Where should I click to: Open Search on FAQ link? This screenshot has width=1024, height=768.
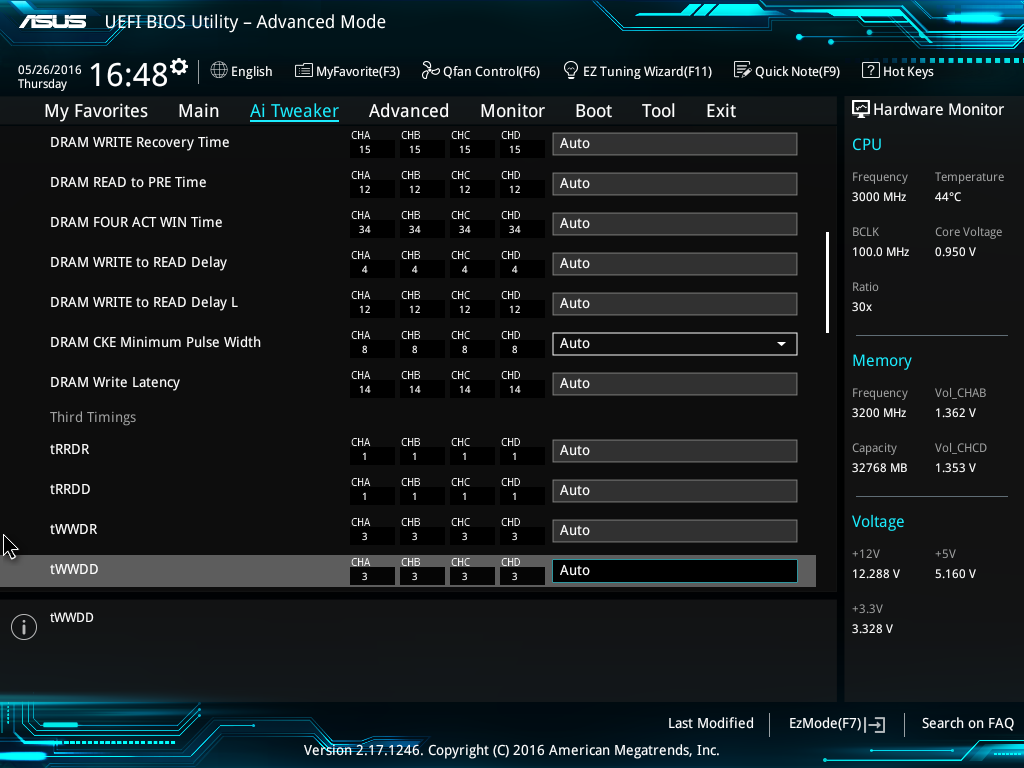click(x=968, y=723)
